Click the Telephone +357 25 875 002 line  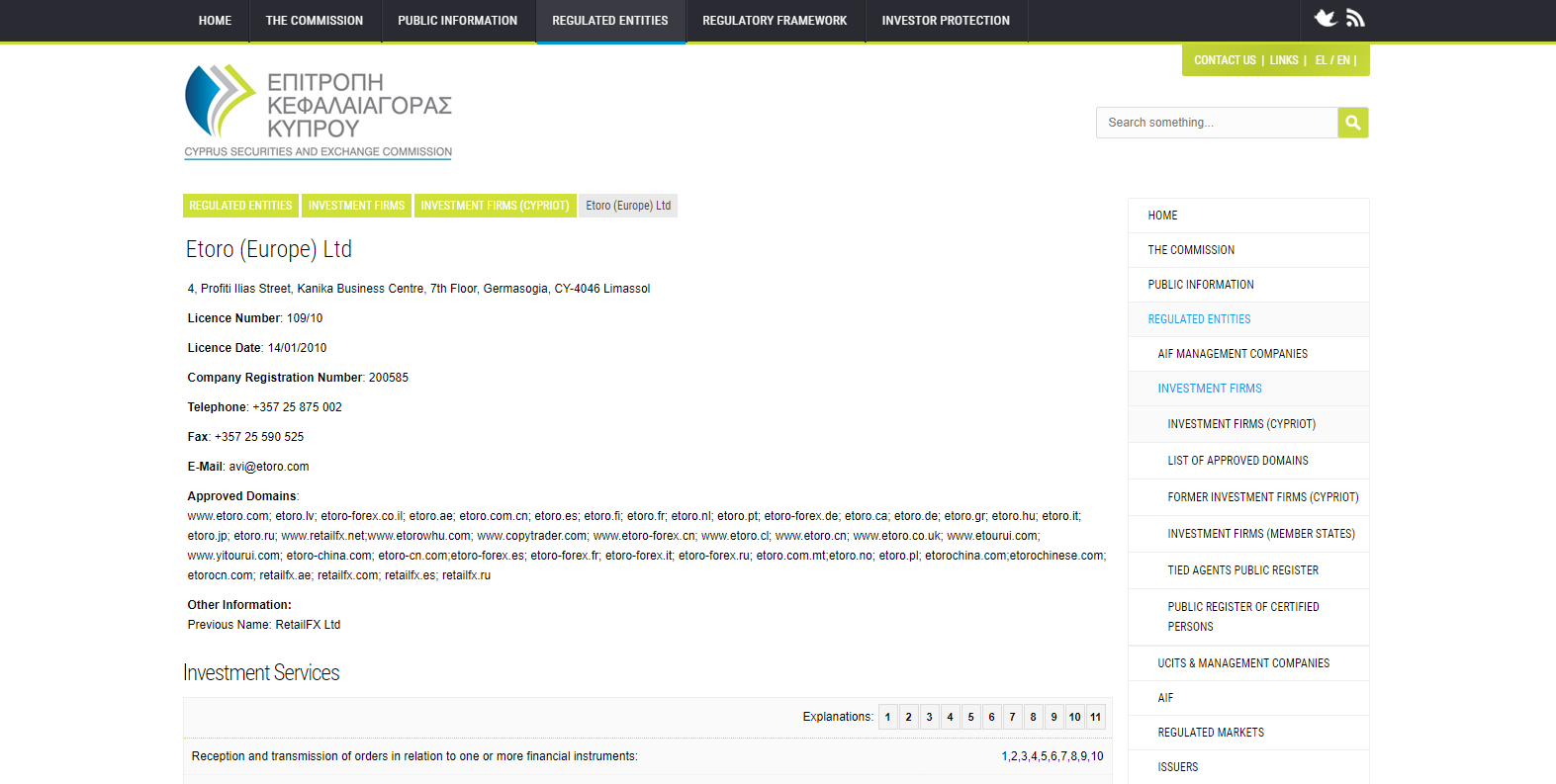tap(265, 407)
